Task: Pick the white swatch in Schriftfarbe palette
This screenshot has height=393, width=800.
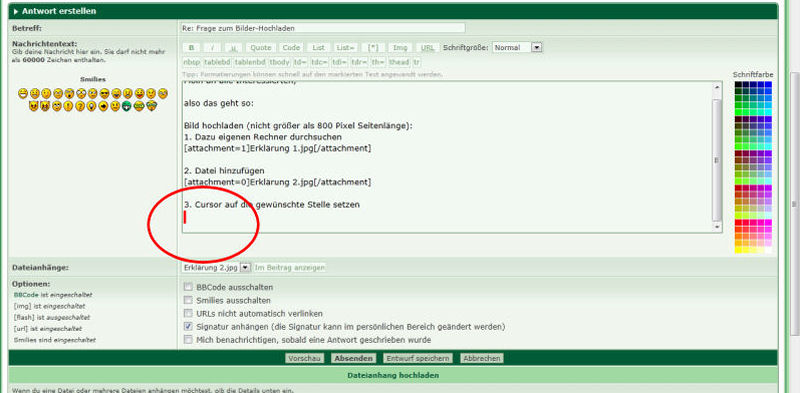Action: [768, 250]
